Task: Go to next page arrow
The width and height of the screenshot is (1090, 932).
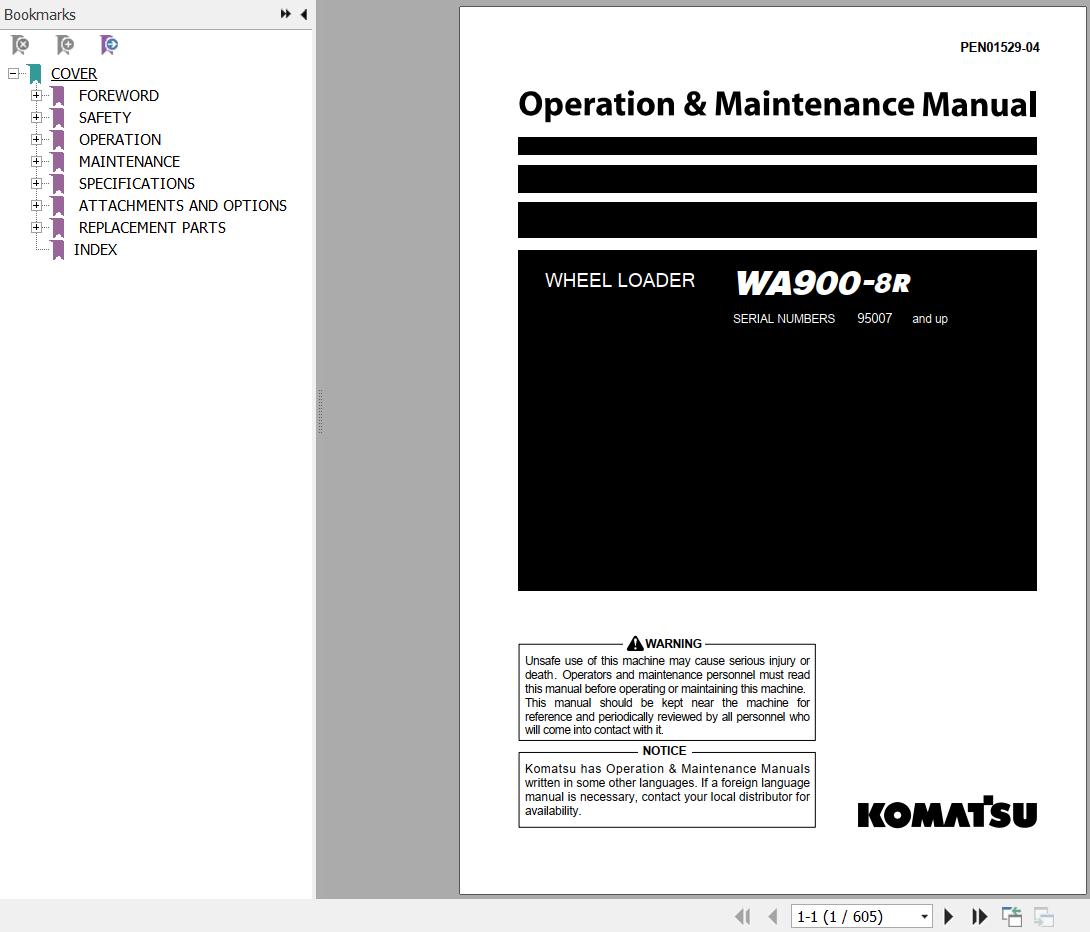Action: pyautogui.click(x=948, y=917)
